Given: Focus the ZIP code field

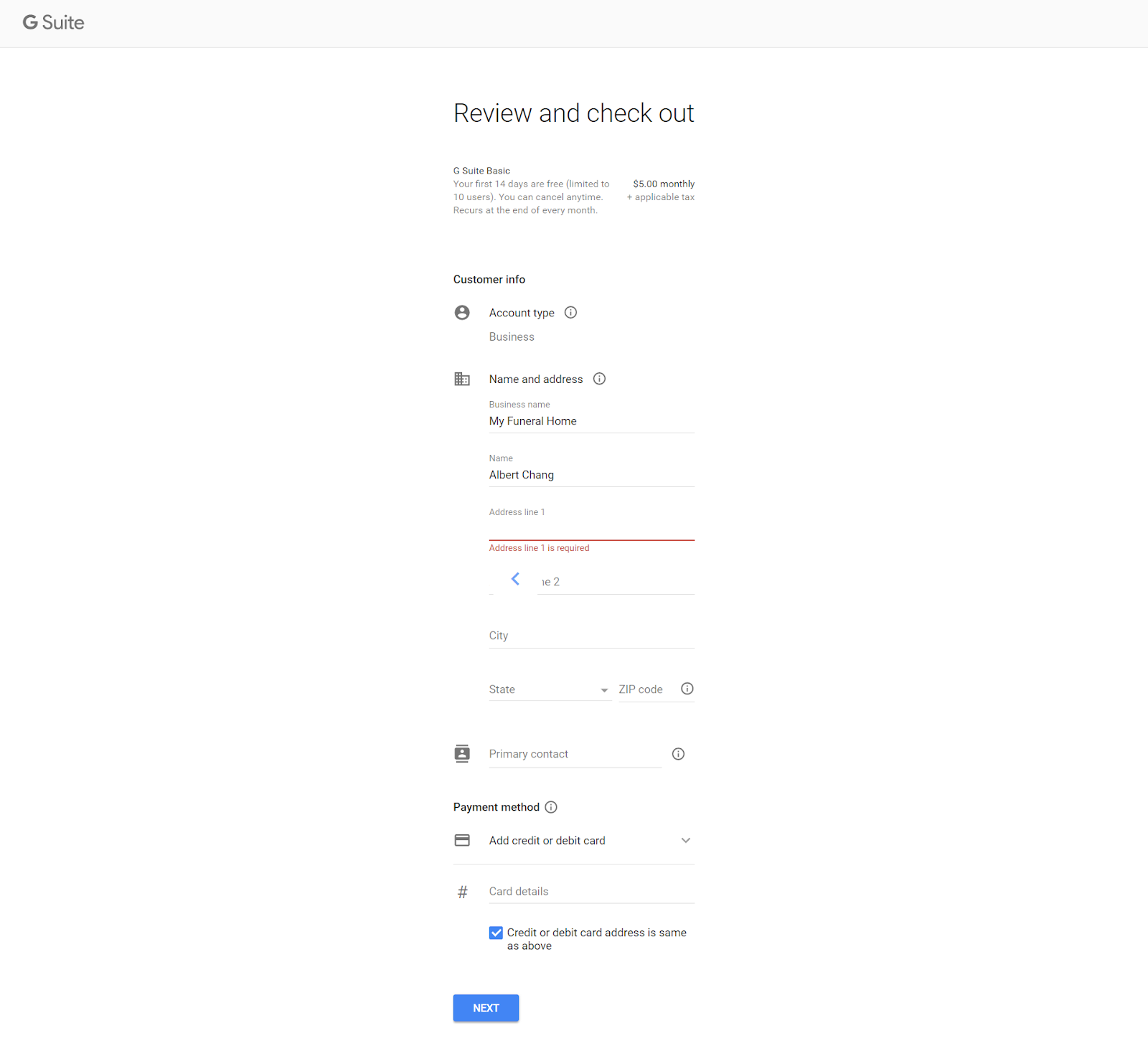Looking at the screenshot, I should [647, 689].
